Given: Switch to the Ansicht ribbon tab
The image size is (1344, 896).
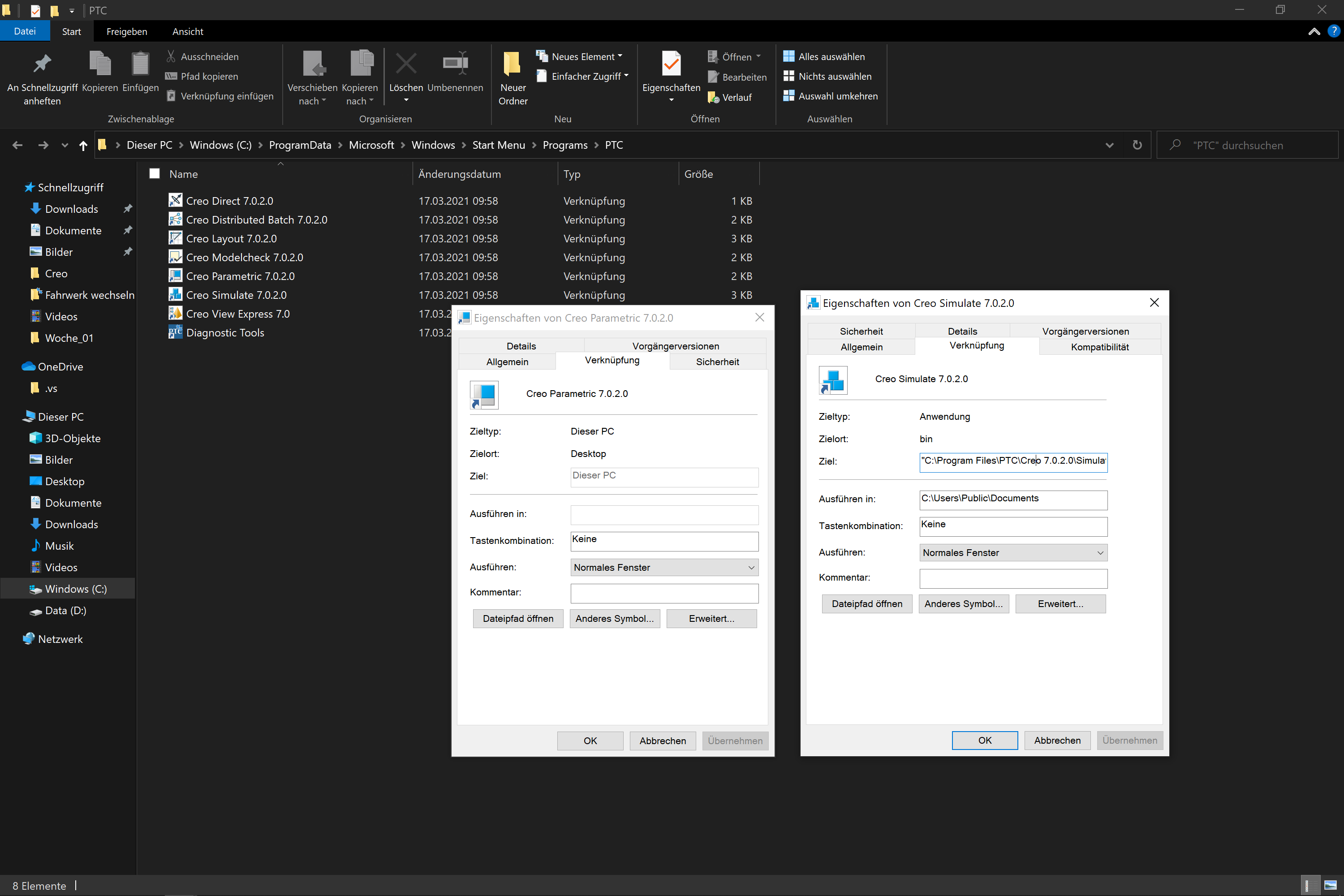Looking at the screenshot, I should [x=187, y=31].
